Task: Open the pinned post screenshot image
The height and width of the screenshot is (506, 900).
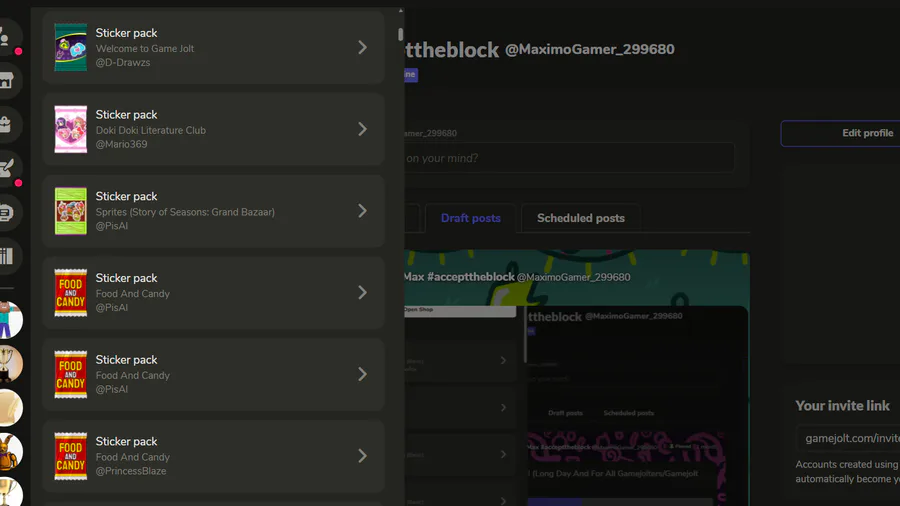Action: point(576,406)
